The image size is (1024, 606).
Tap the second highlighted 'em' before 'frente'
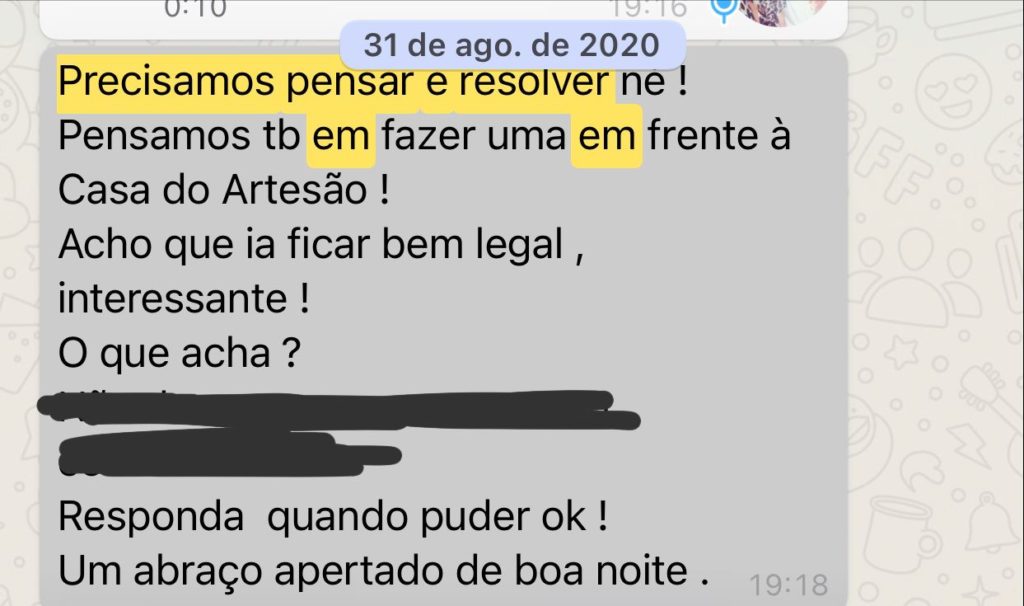click(607, 136)
